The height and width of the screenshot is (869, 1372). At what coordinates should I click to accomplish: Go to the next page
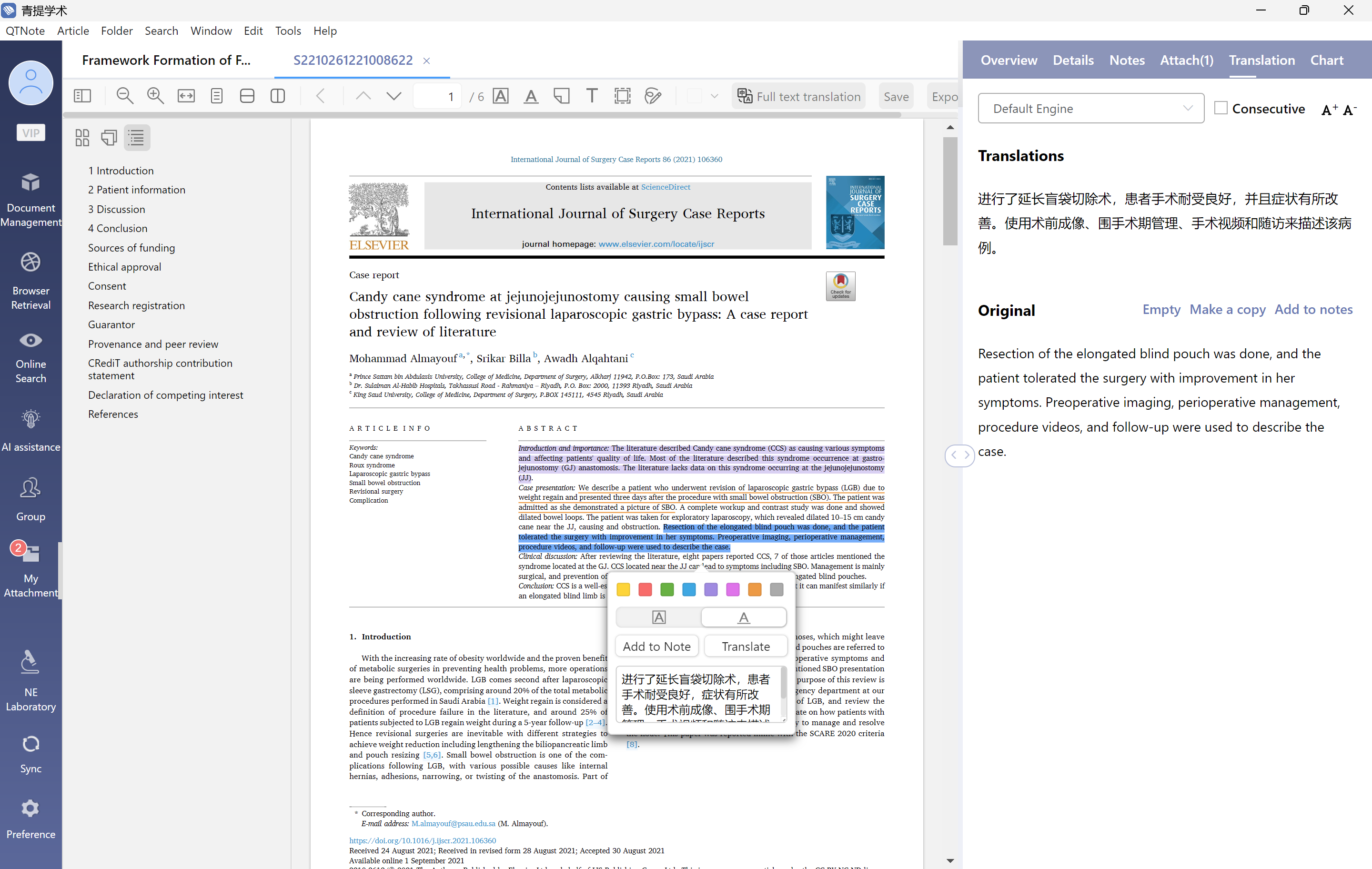(393, 96)
